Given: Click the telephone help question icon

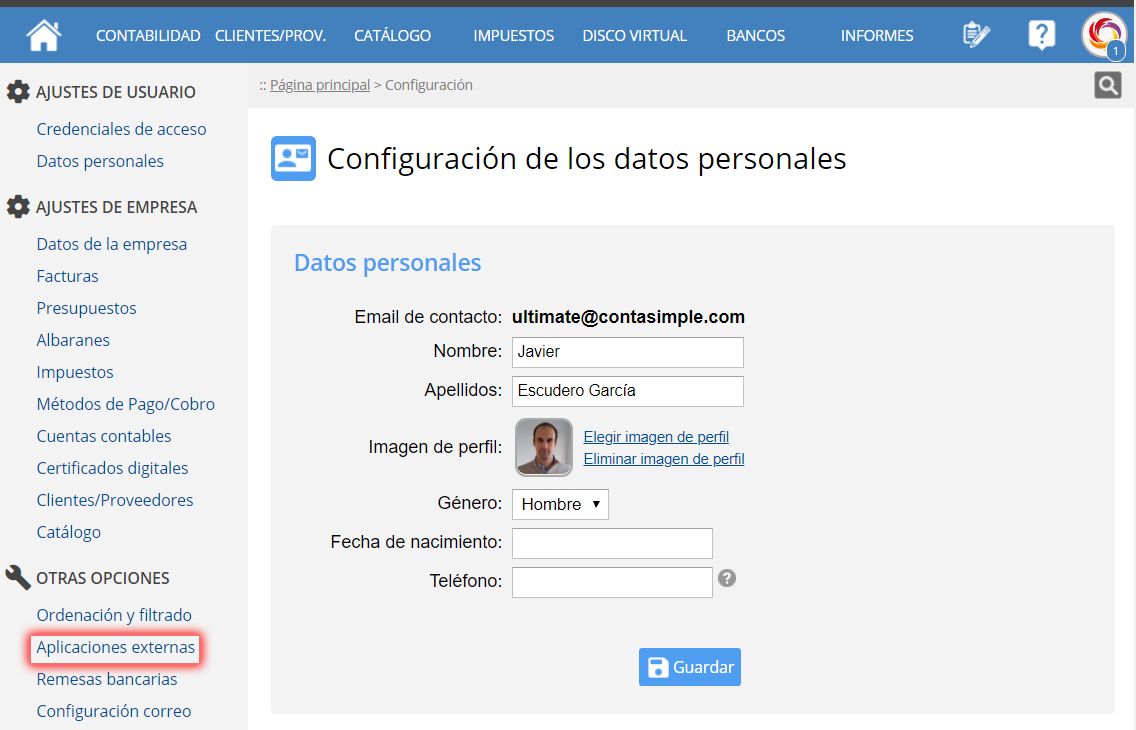Looking at the screenshot, I should [727, 578].
